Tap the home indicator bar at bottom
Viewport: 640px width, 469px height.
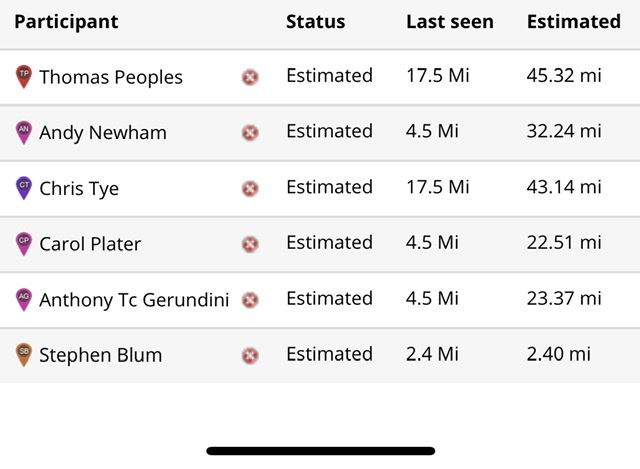click(320, 451)
